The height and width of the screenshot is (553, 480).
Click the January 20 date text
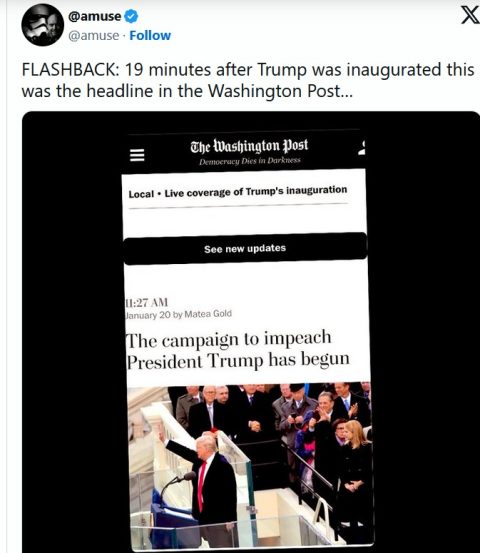pyautogui.click(x=148, y=315)
